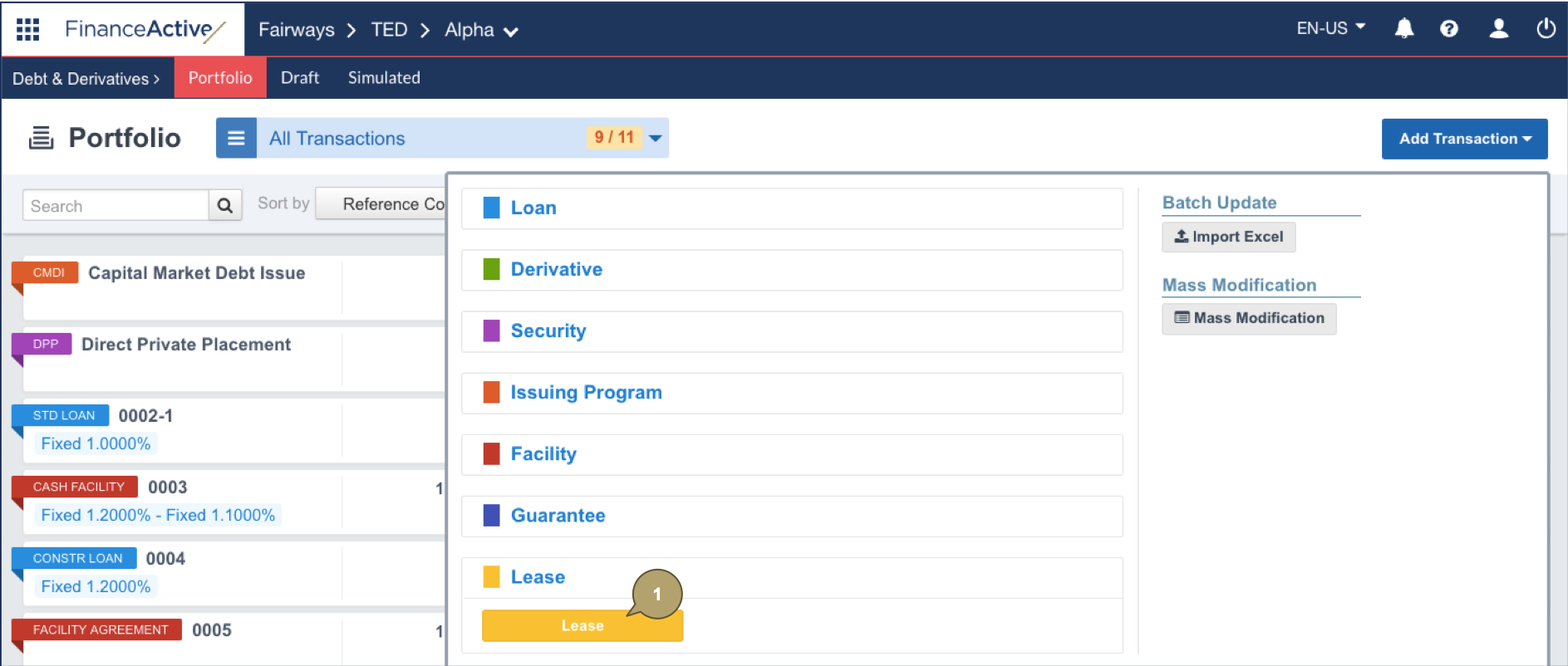Select Guarantee transaction type

792,516
